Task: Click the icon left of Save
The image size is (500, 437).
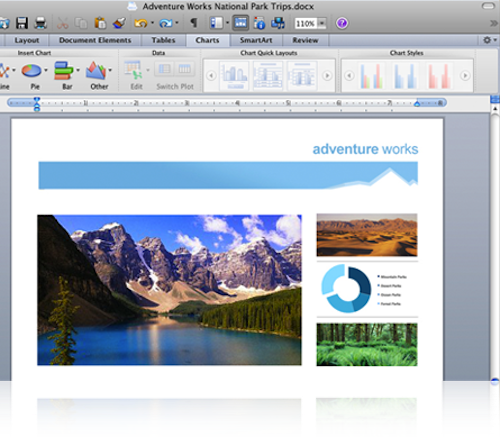Action: (x=4, y=23)
